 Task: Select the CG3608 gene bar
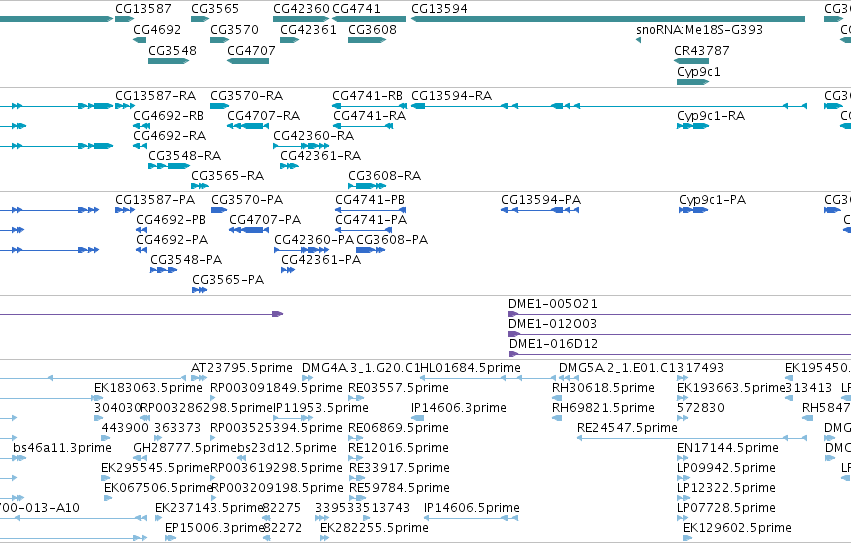[x=367, y=40]
